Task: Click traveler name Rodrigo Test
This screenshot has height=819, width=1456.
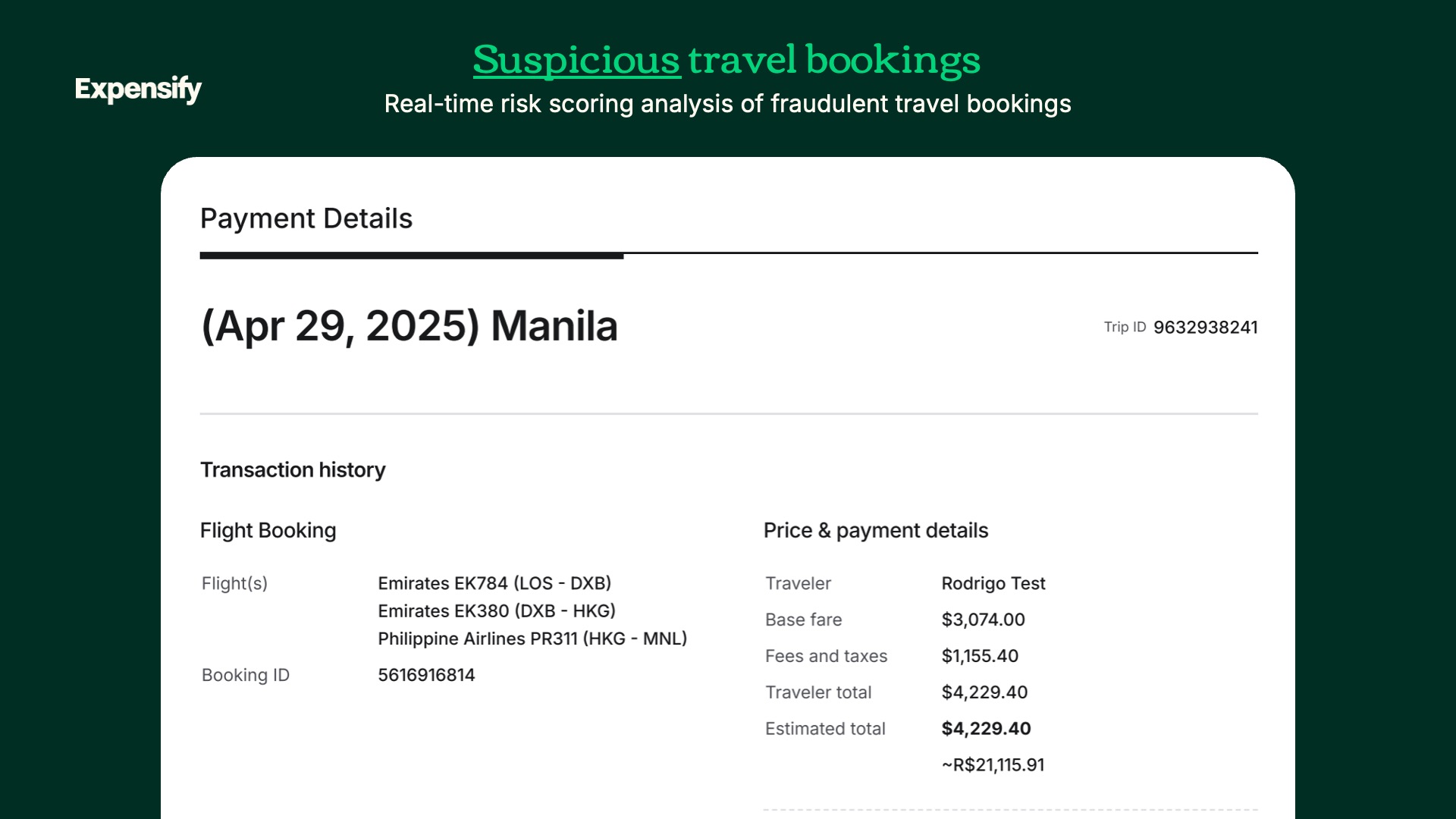Action: click(x=993, y=583)
